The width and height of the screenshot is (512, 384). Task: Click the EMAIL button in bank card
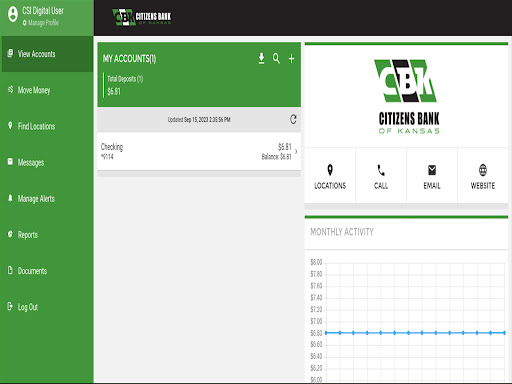(x=432, y=176)
